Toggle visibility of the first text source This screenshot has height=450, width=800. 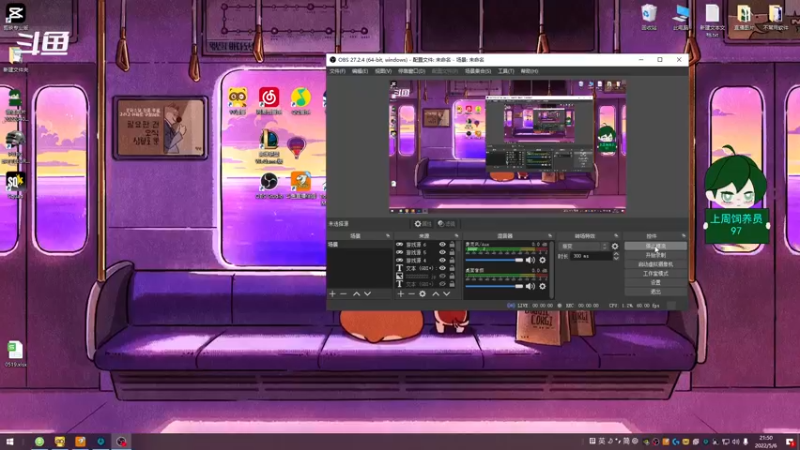442,268
